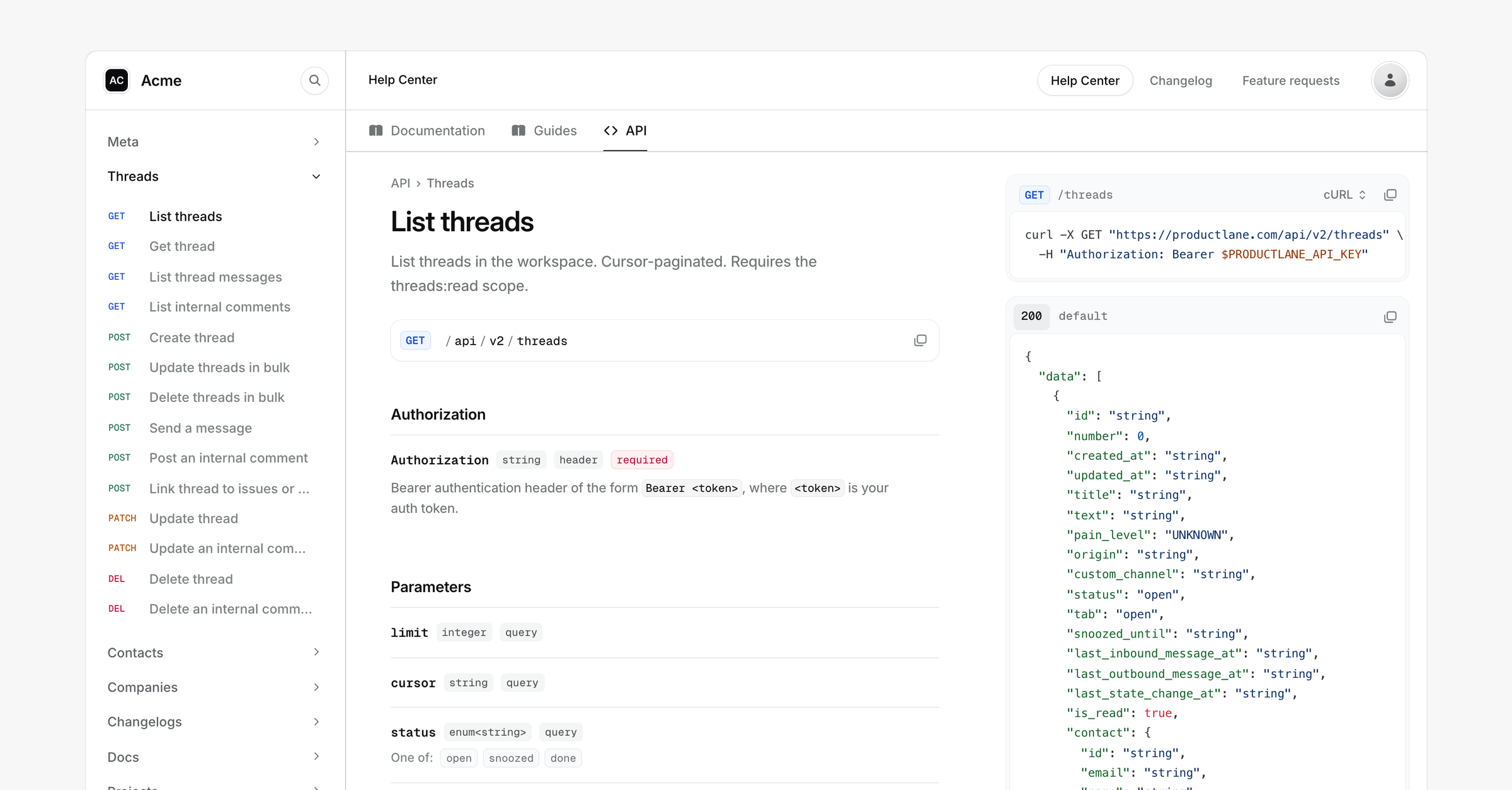The image size is (1512, 790).
Task: Click the API code brackets icon
Action: [x=610, y=130]
